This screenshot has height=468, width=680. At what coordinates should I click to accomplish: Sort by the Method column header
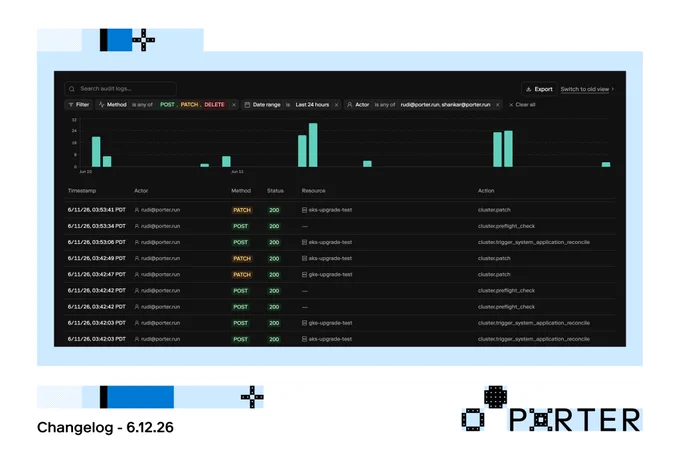coord(241,191)
